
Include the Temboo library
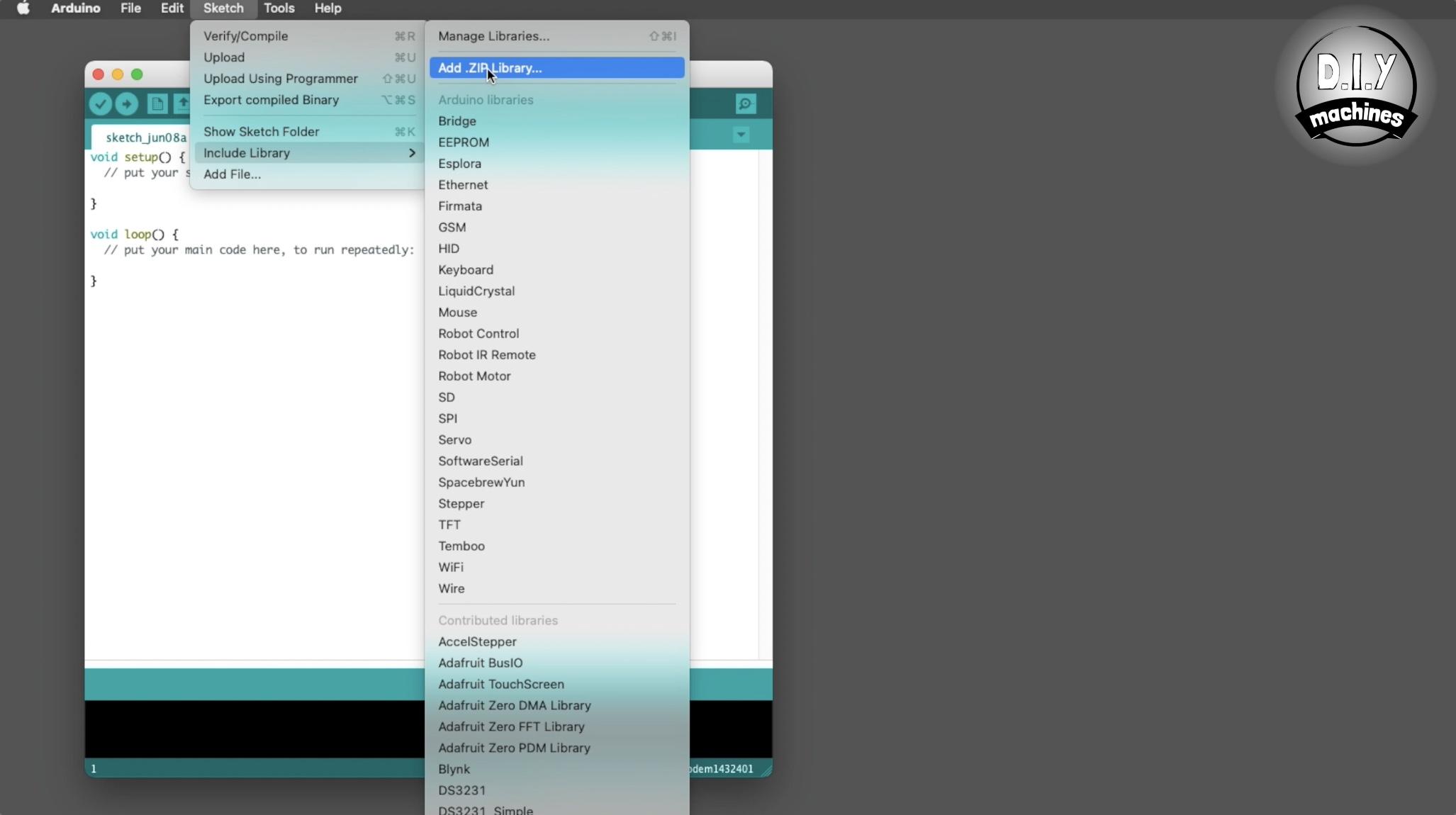tap(556, 546)
